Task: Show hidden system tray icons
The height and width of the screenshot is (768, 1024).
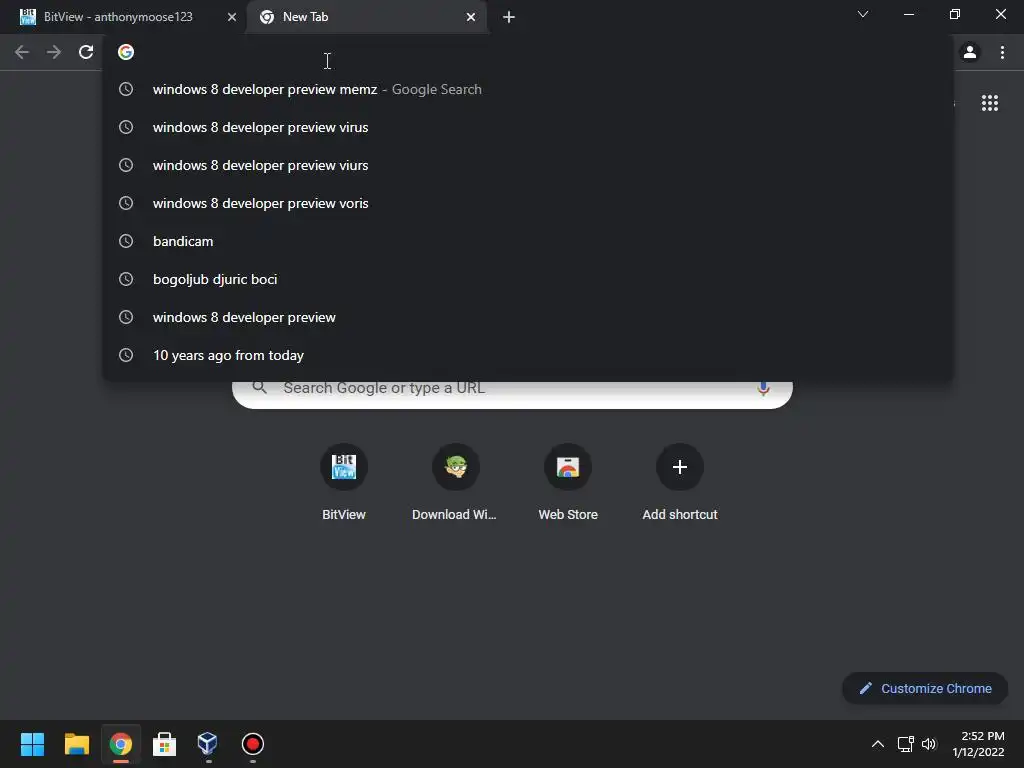Action: click(x=878, y=744)
